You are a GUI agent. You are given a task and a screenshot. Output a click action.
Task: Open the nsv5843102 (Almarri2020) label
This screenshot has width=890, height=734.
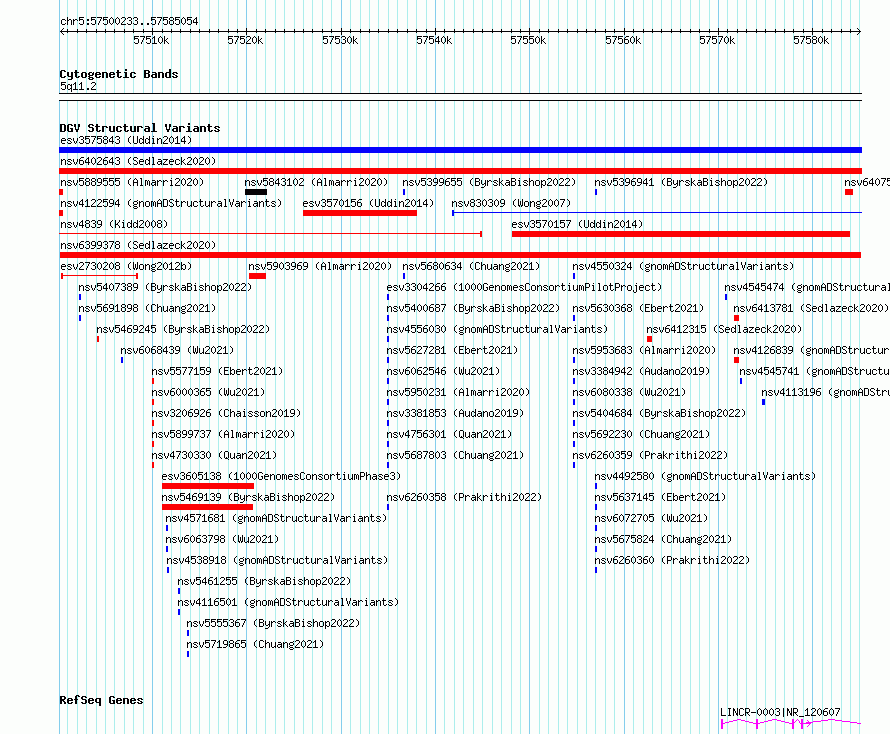coord(316,182)
